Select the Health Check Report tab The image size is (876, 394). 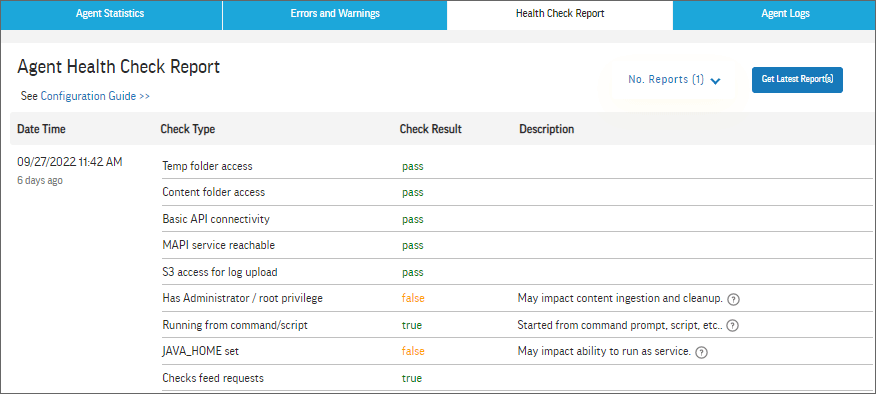[x=560, y=14]
